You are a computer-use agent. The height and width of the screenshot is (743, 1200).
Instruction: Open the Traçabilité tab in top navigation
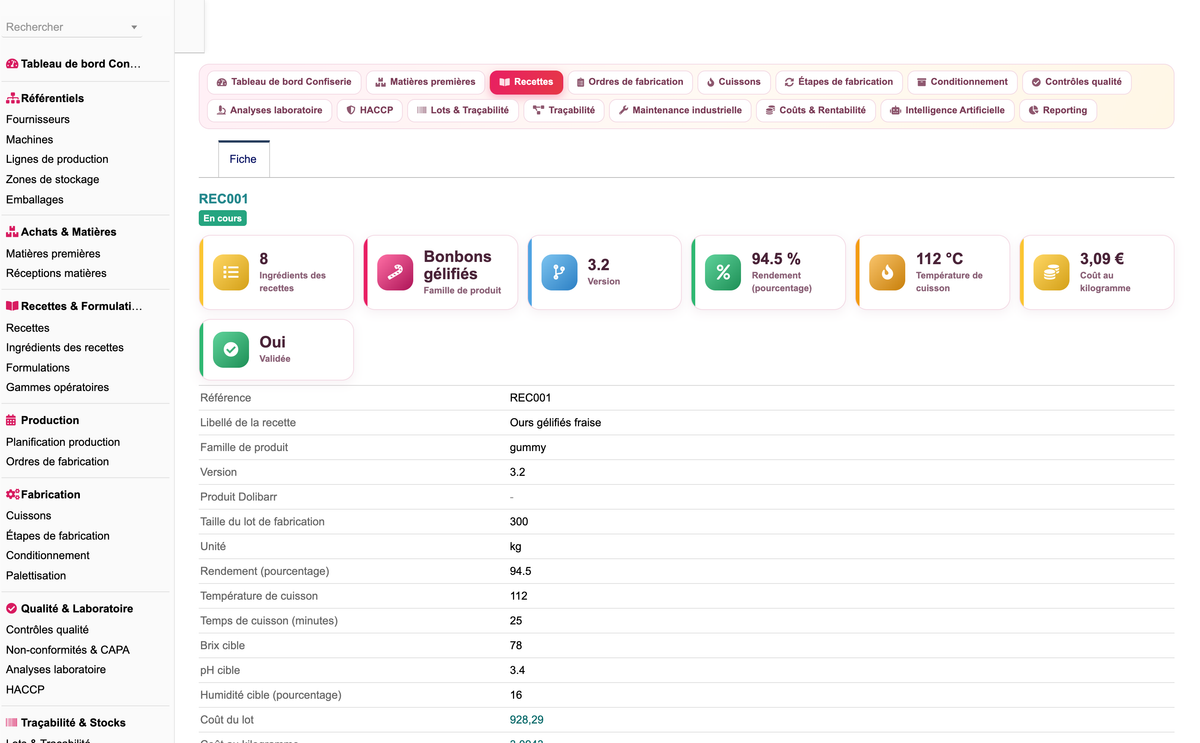564,110
